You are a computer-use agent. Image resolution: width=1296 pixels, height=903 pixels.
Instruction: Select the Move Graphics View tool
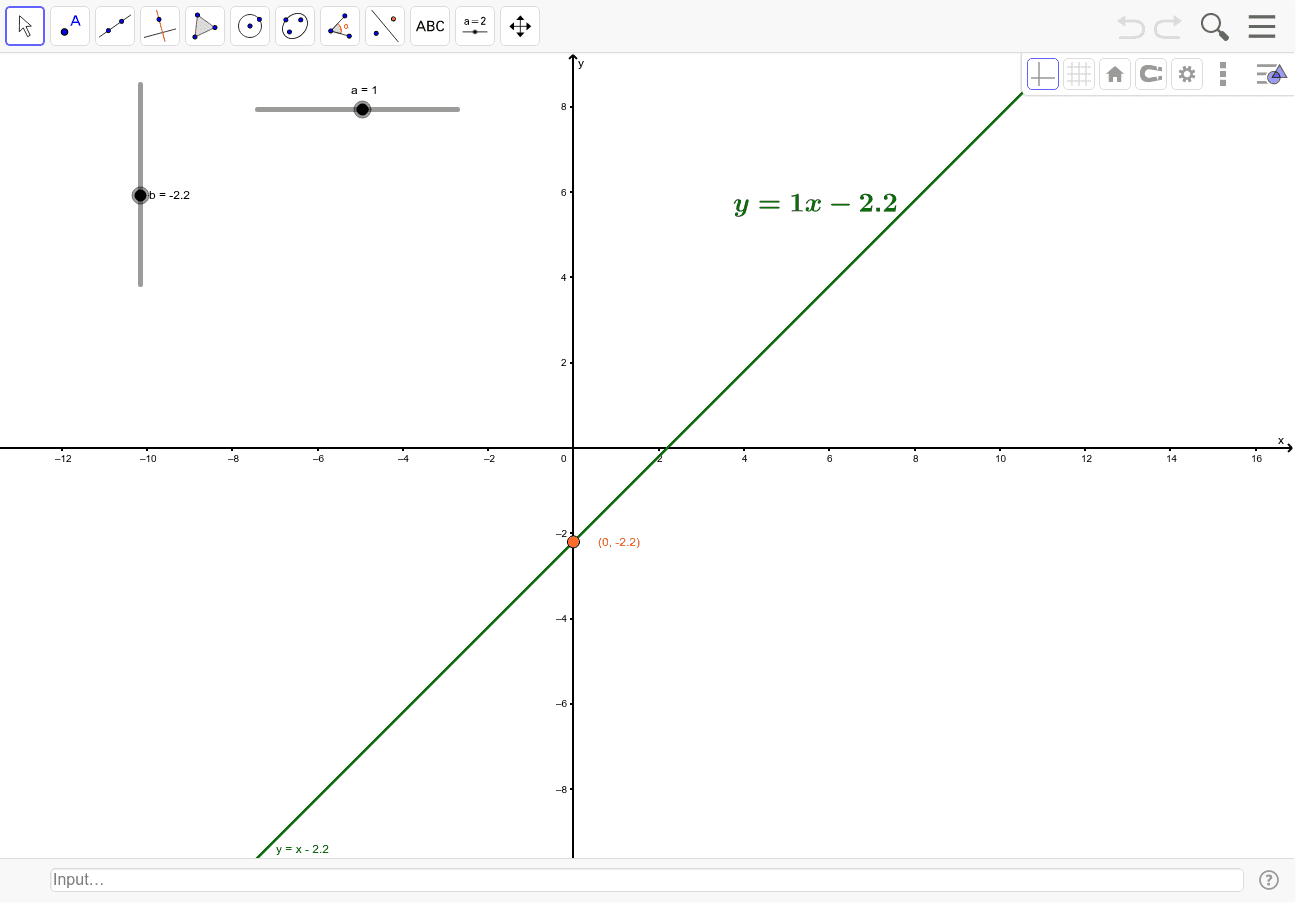520,26
